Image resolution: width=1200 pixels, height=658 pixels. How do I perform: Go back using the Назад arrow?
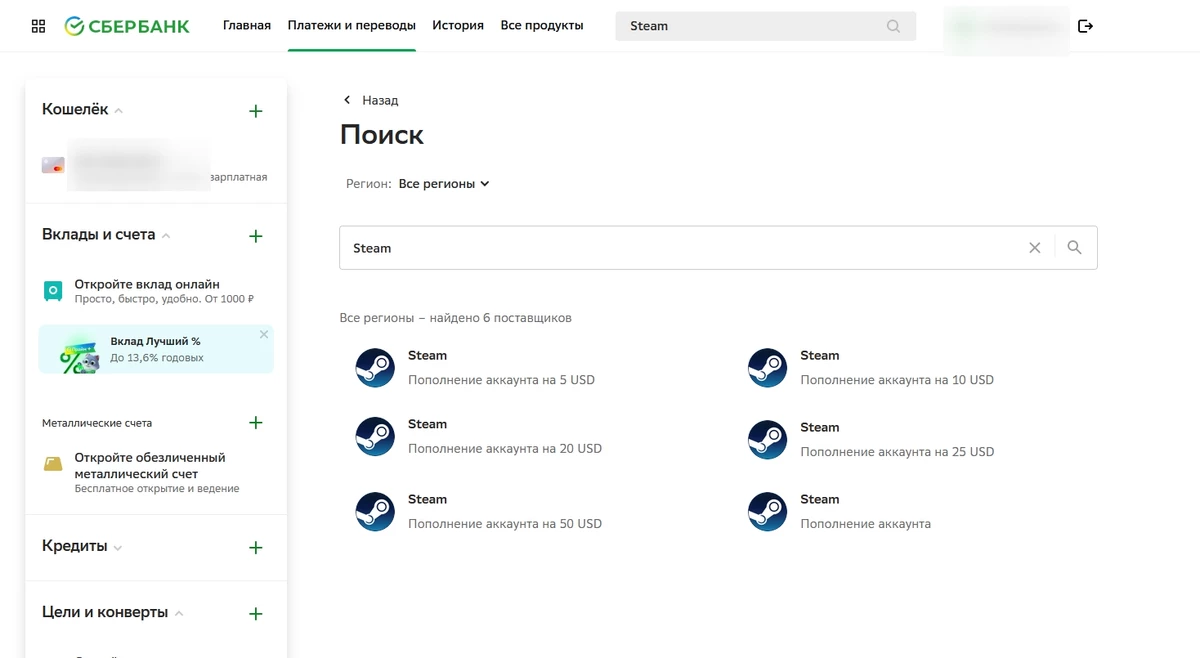tap(347, 100)
